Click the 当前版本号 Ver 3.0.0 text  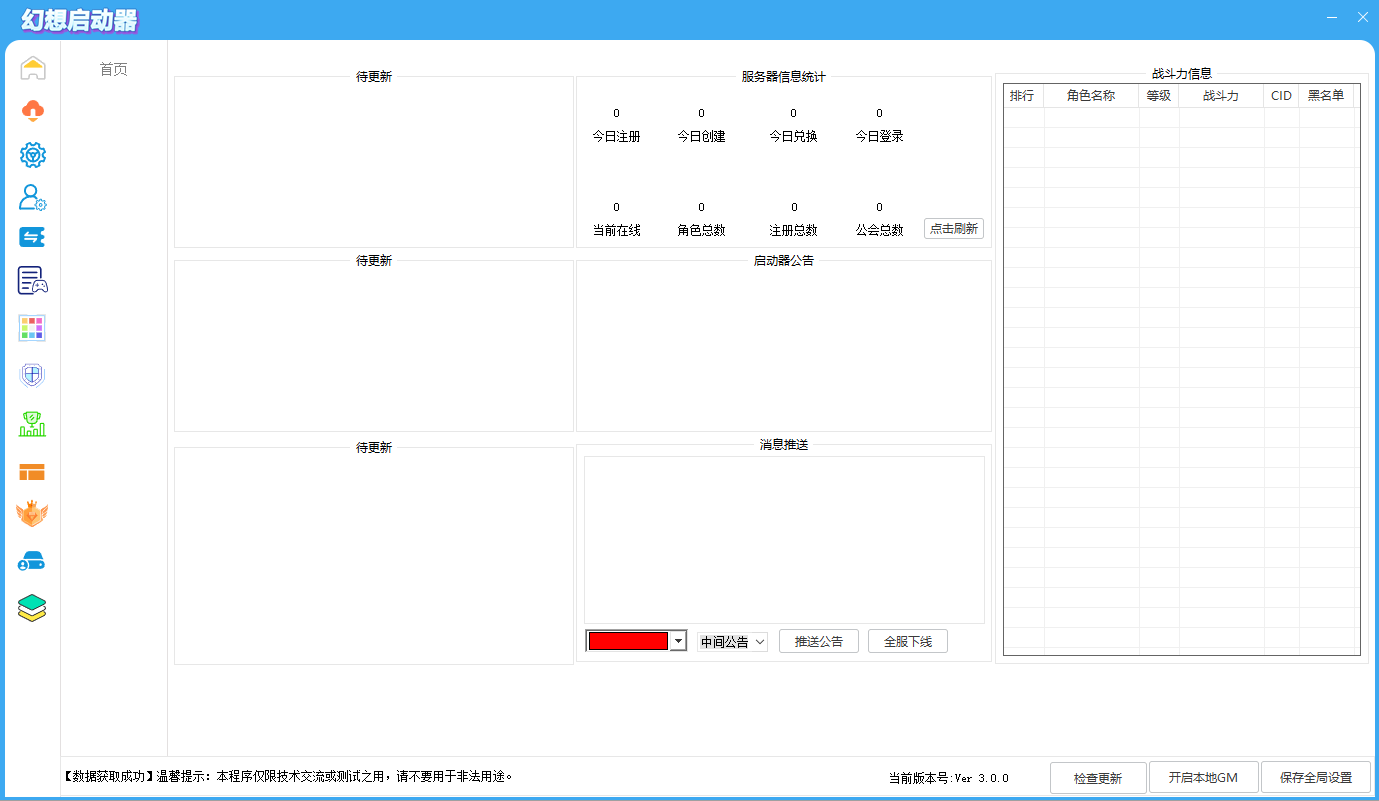click(x=949, y=778)
